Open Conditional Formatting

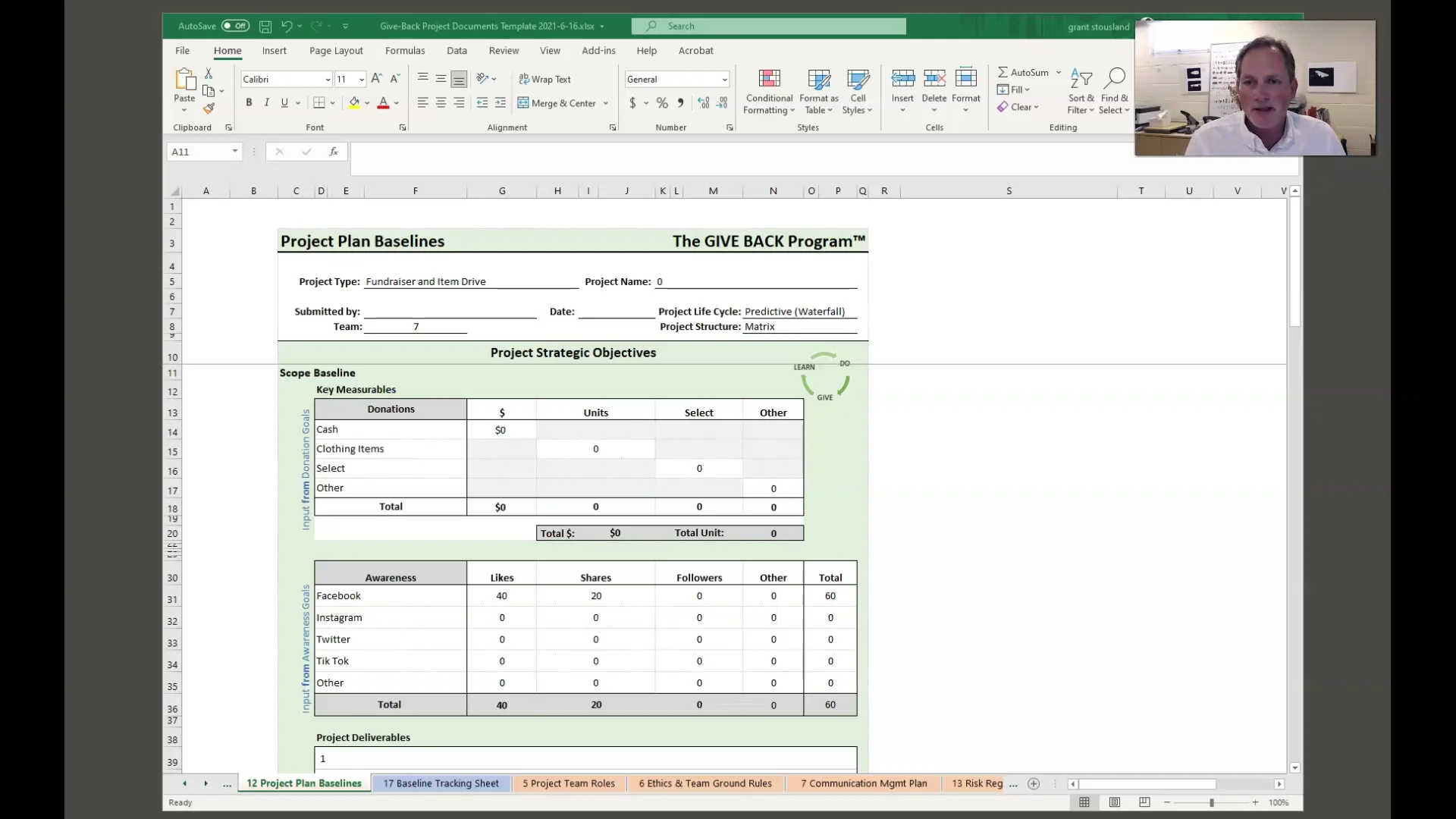click(x=769, y=89)
